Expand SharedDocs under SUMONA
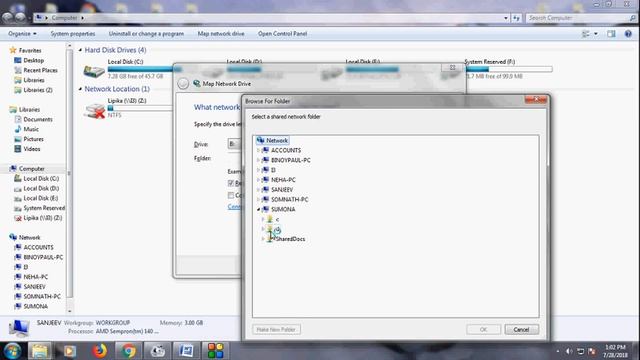 [x=263, y=239]
